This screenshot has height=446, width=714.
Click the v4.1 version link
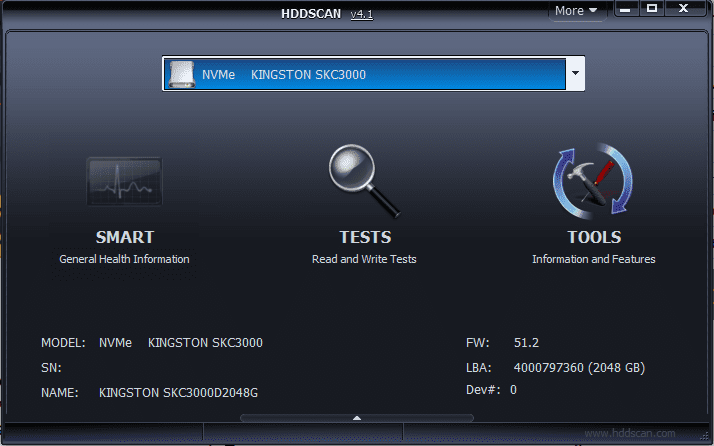point(362,14)
